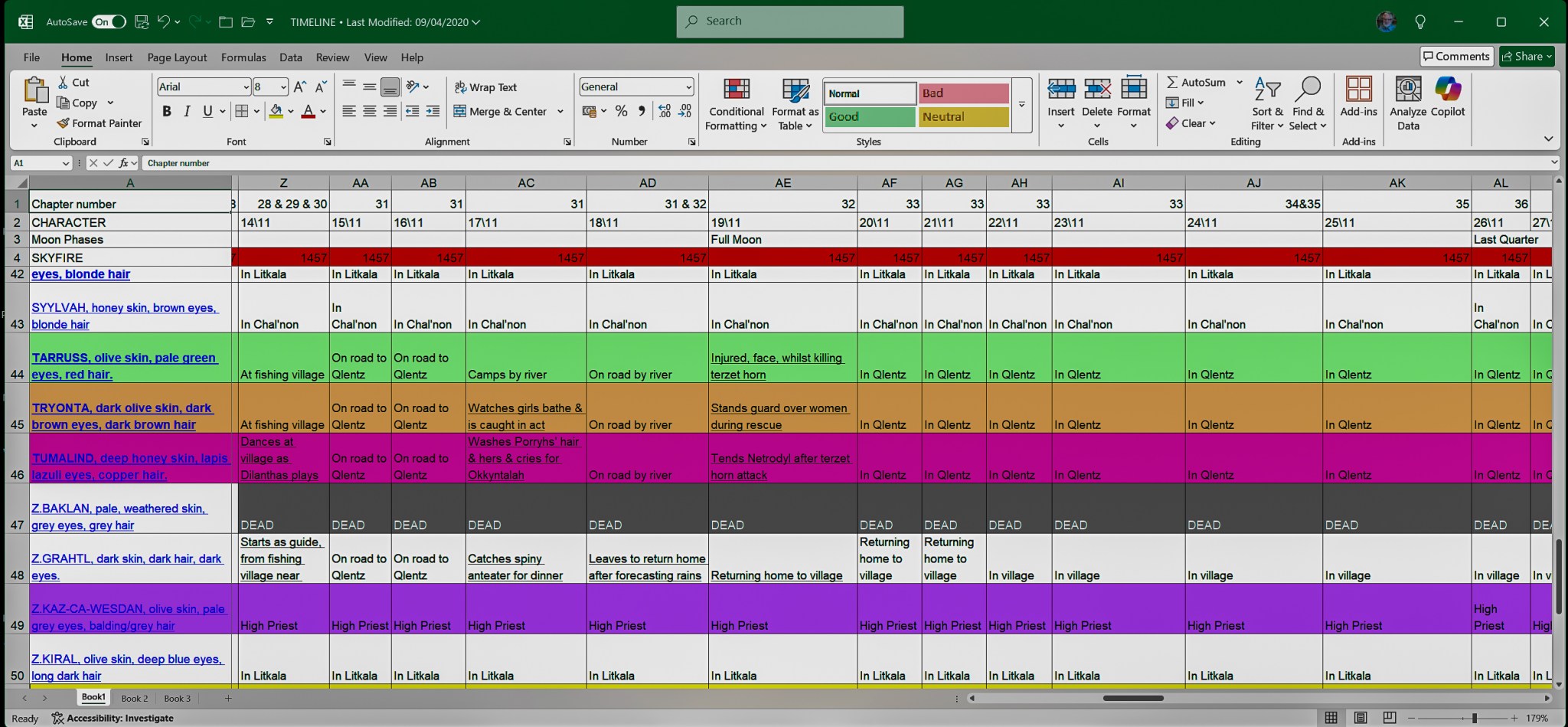Open the Analyze Data tool
The image size is (1568, 727).
(1407, 103)
